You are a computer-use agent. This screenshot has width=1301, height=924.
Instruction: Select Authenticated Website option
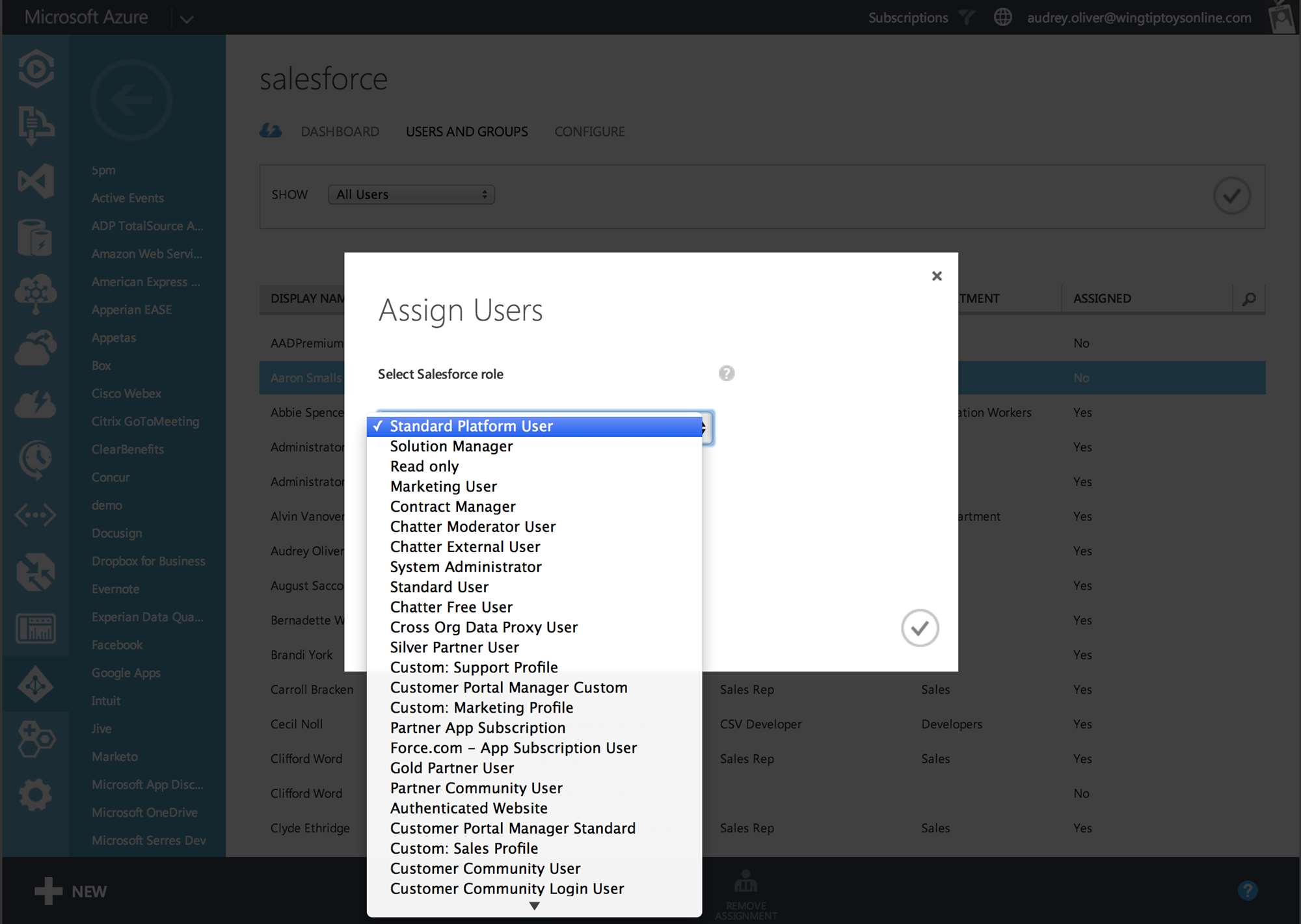click(x=534, y=809)
